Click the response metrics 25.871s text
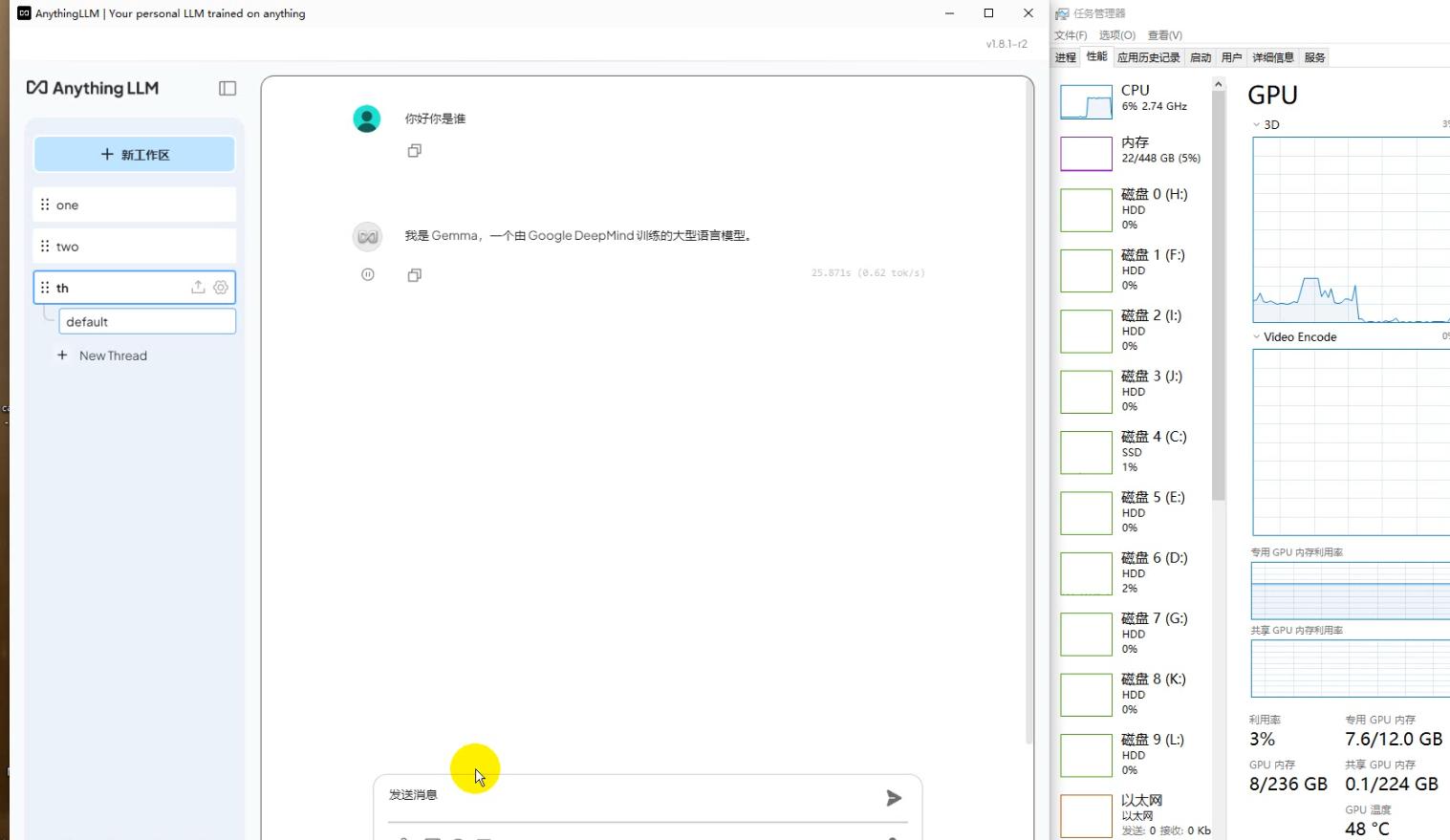This screenshot has height=840, width=1450. point(868,273)
